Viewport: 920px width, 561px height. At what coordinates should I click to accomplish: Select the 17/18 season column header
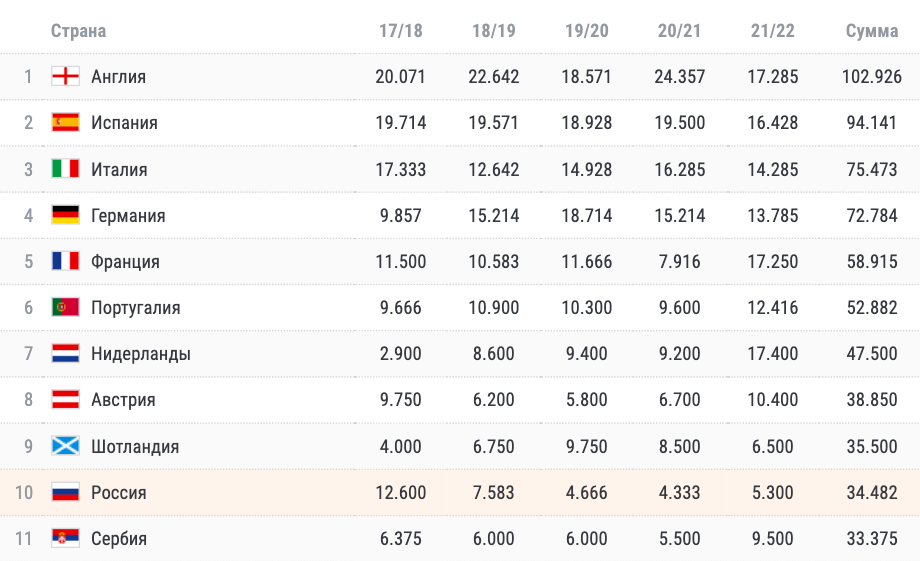point(400,31)
